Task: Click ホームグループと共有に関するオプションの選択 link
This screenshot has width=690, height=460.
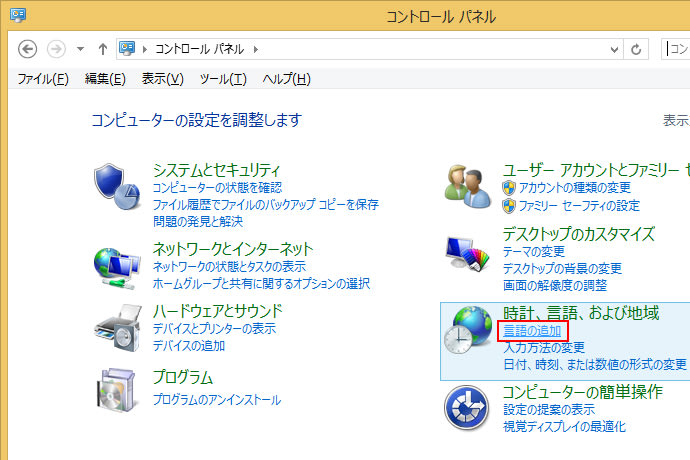Action: click(261, 283)
